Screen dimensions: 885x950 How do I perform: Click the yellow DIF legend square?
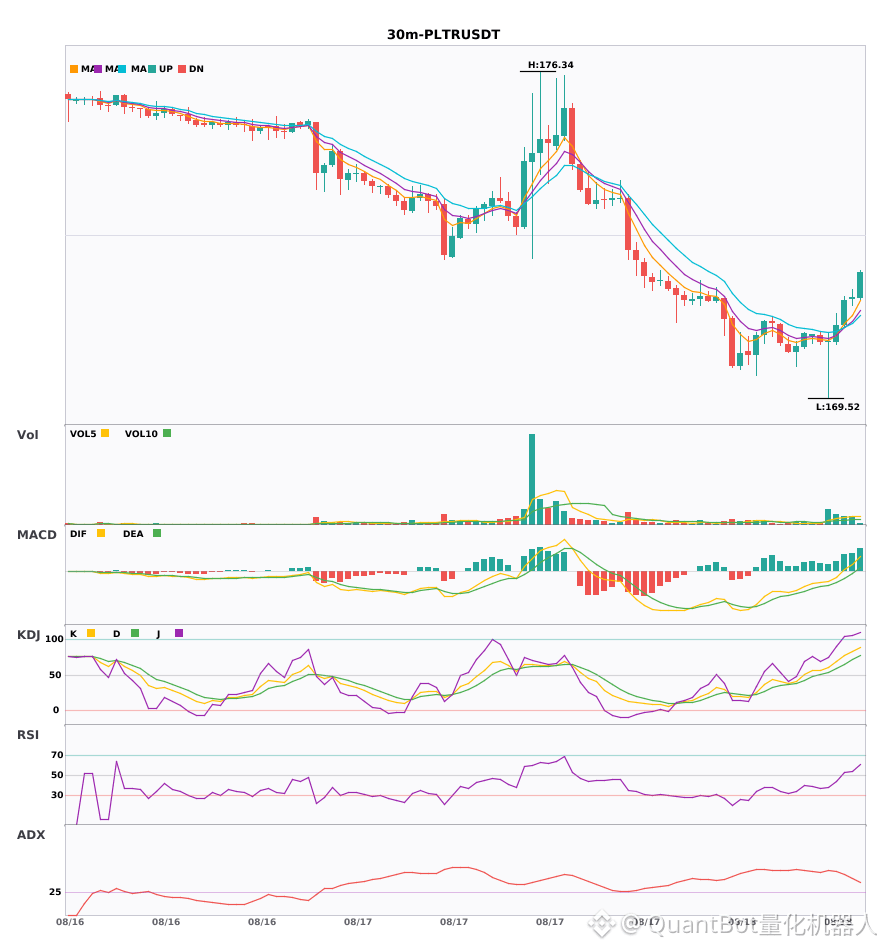pos(101,533)
